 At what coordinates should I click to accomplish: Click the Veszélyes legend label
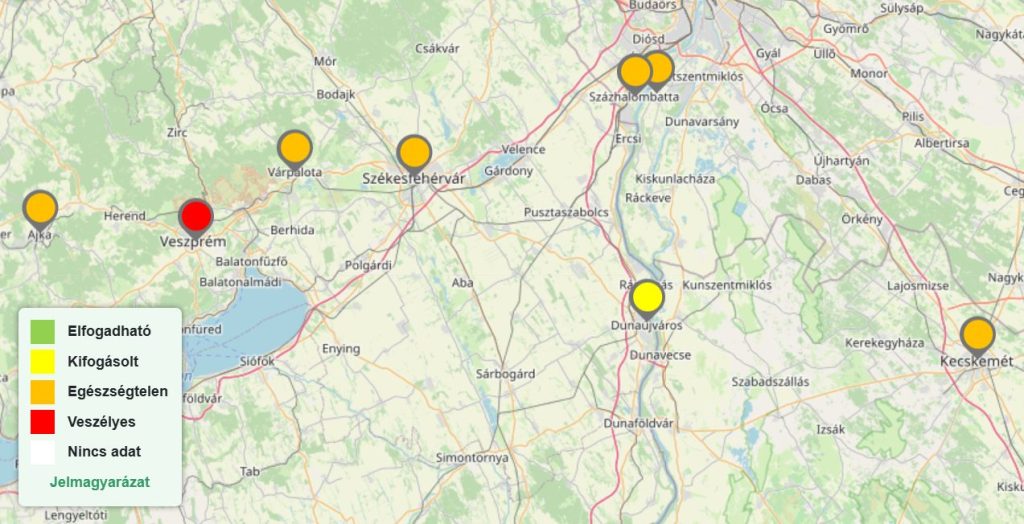pos(101,421)
